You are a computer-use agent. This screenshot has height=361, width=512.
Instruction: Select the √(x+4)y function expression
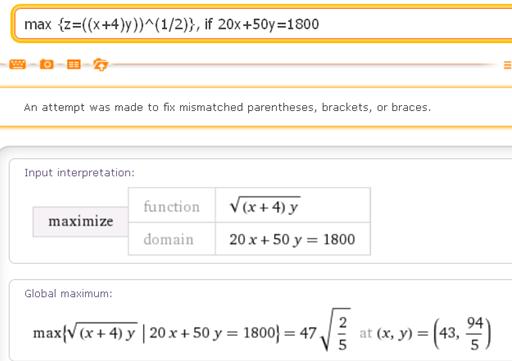point(265,206)
